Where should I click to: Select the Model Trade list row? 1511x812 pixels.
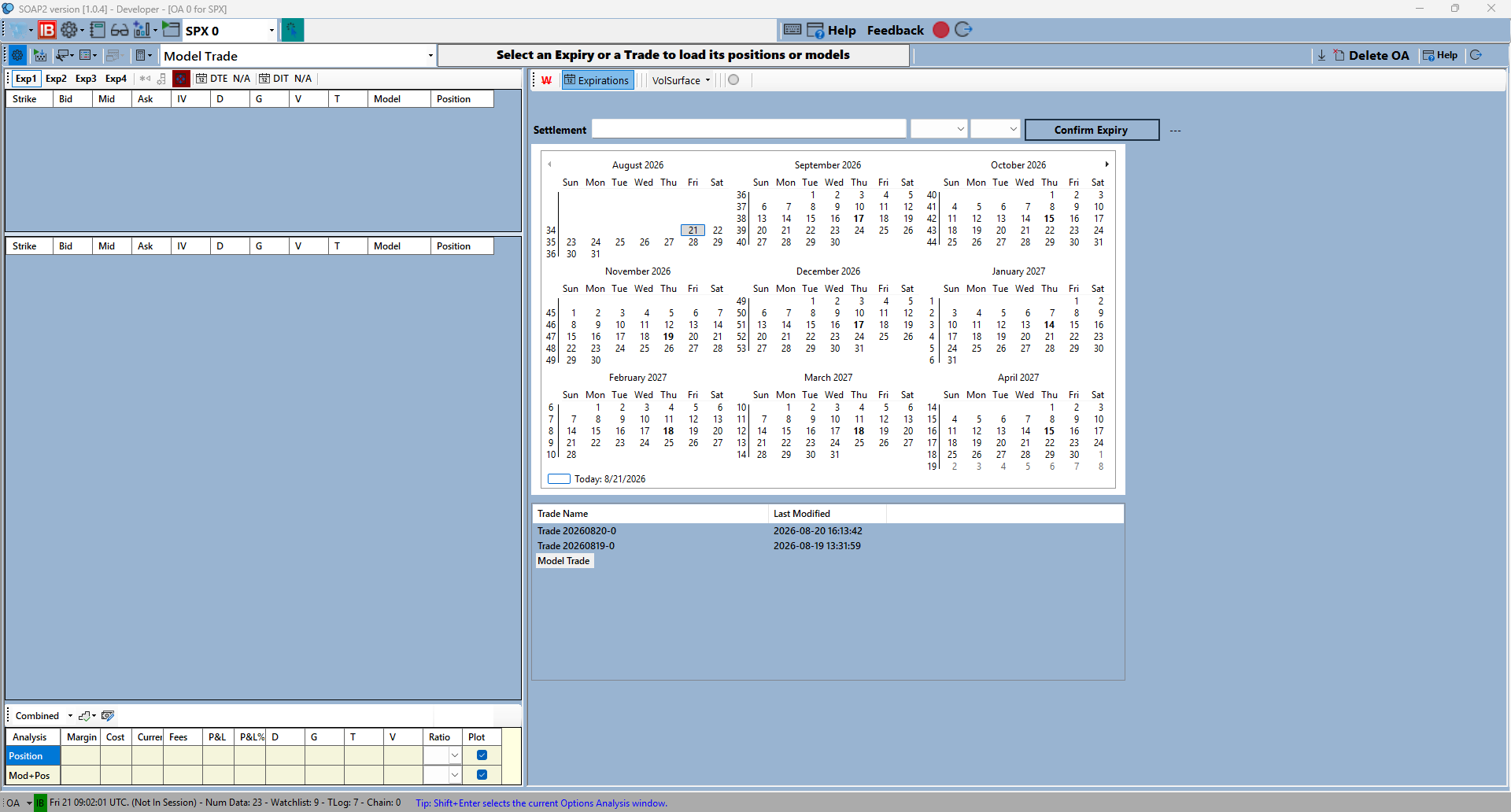pyautogui.click(x=563, y=561)
